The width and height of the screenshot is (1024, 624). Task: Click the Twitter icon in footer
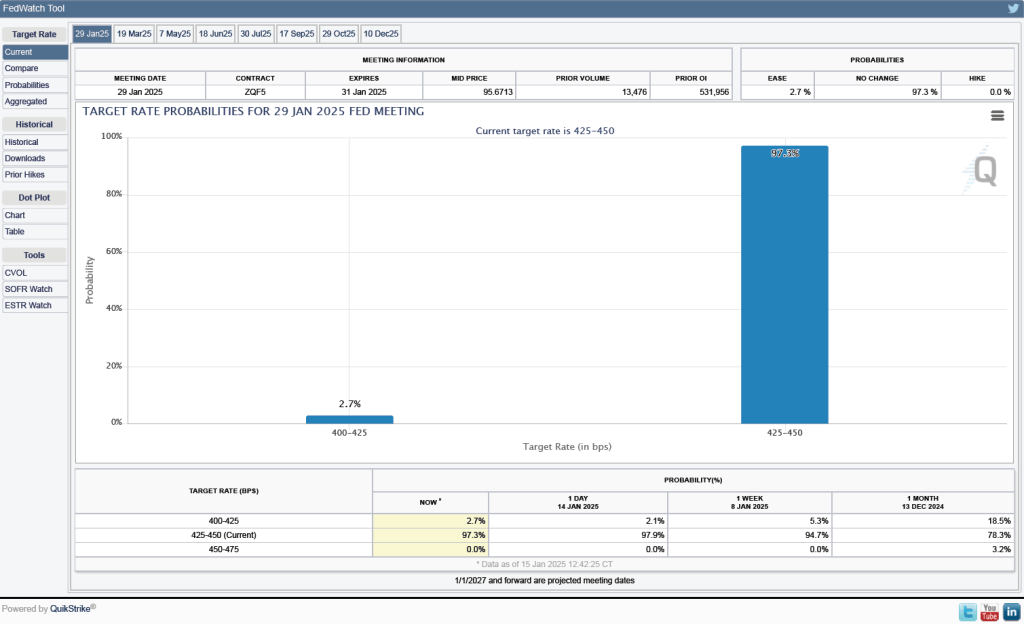tap(967, 611)
